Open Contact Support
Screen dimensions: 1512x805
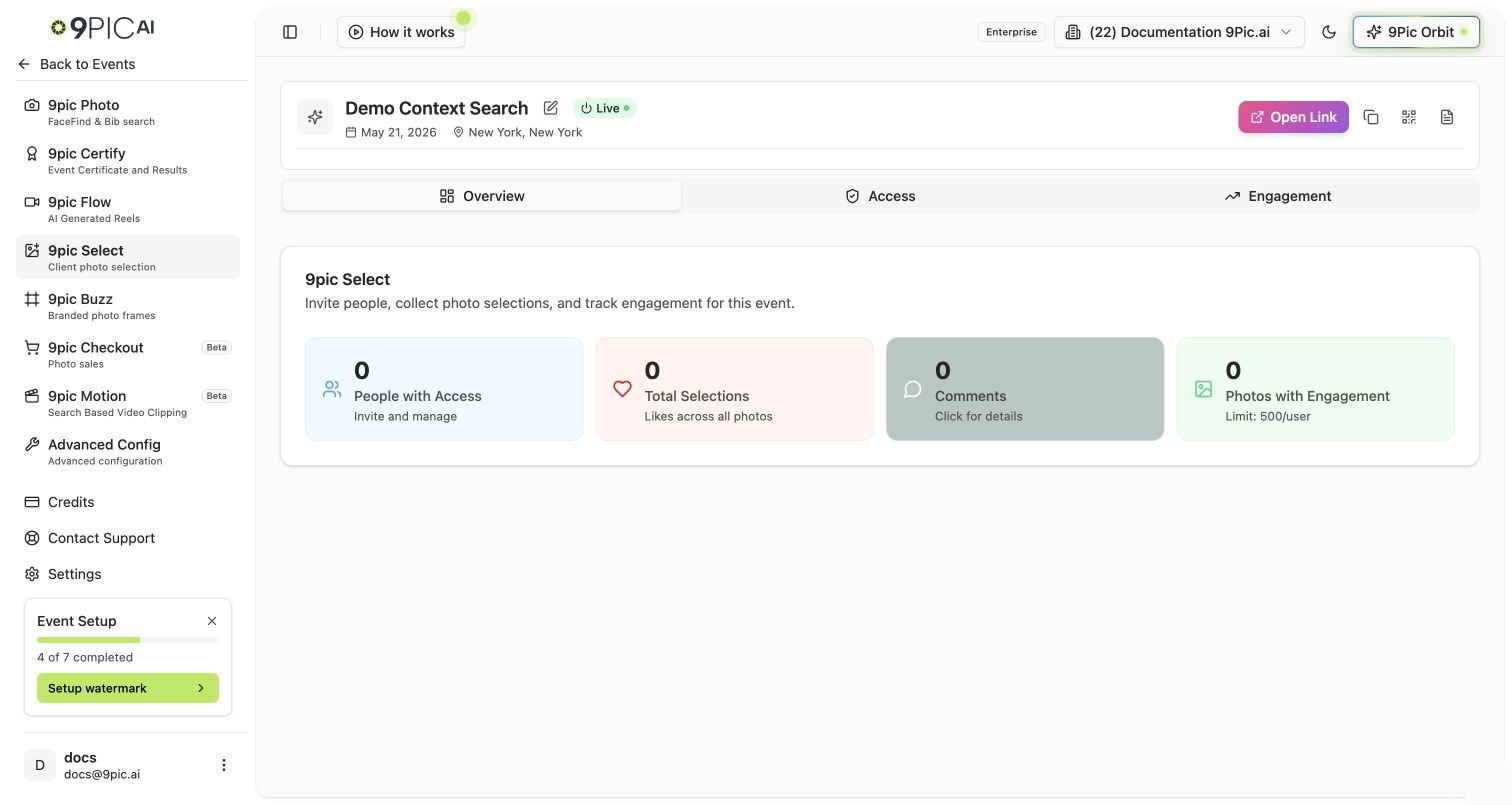[128, 538]
